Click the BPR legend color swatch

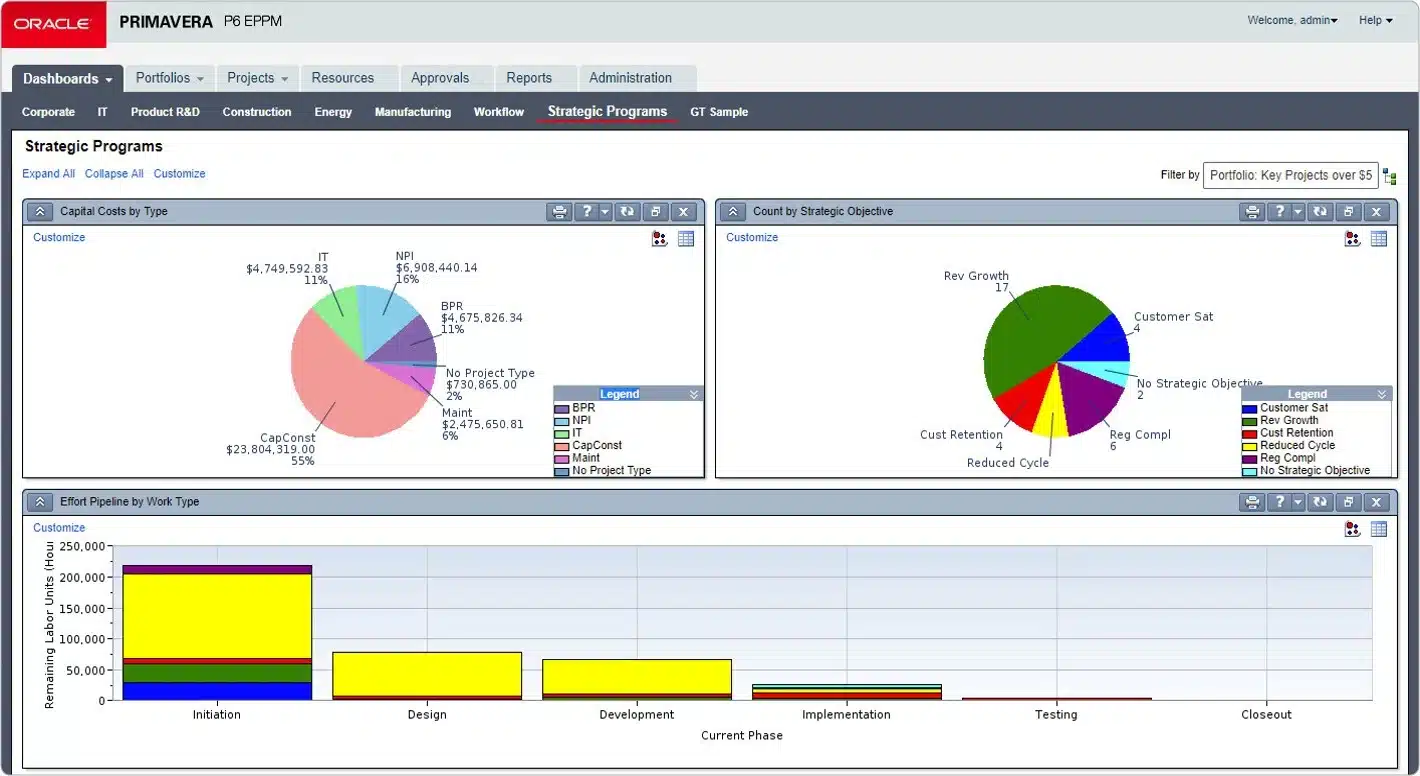coord(562,408)
